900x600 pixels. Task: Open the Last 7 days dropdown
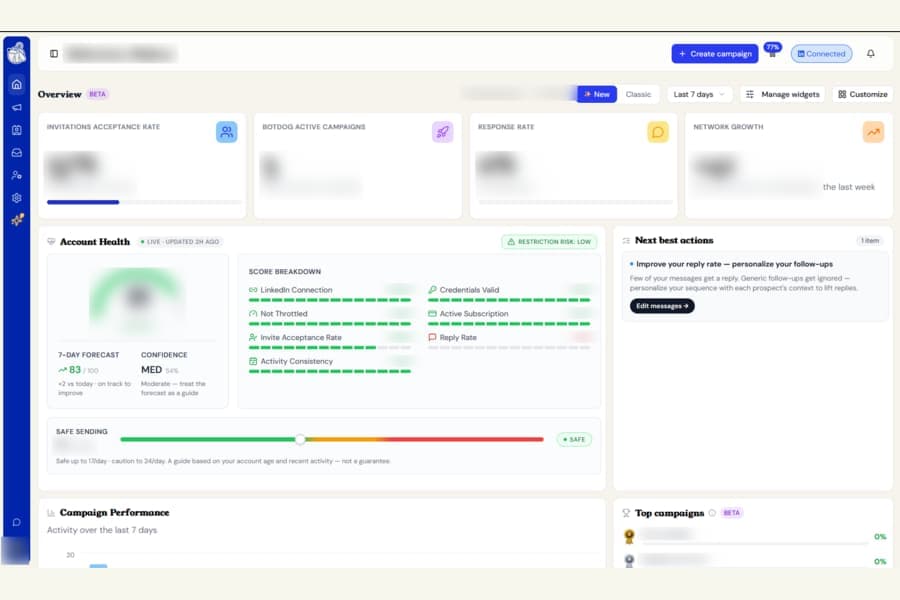700,94
